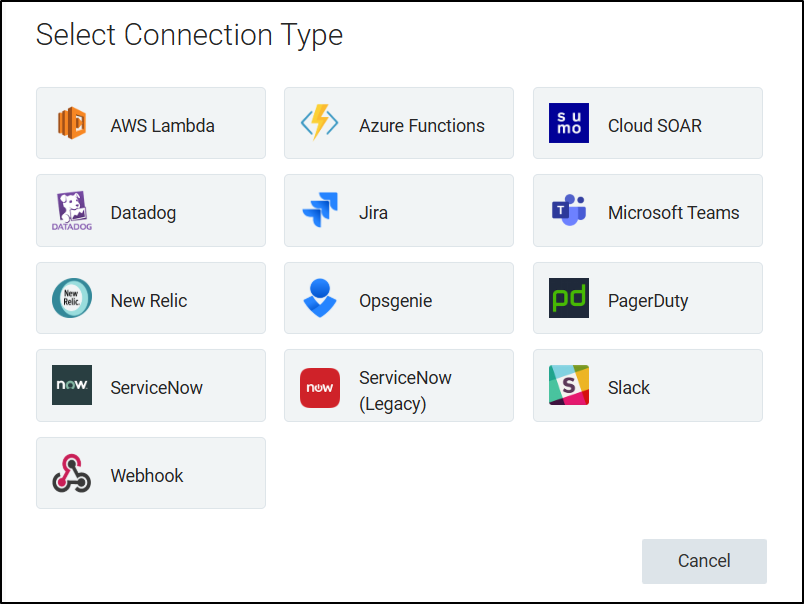Click the blue Jira logo icon
This screenshot has height=604, width=804.
[x=320, y=211]
